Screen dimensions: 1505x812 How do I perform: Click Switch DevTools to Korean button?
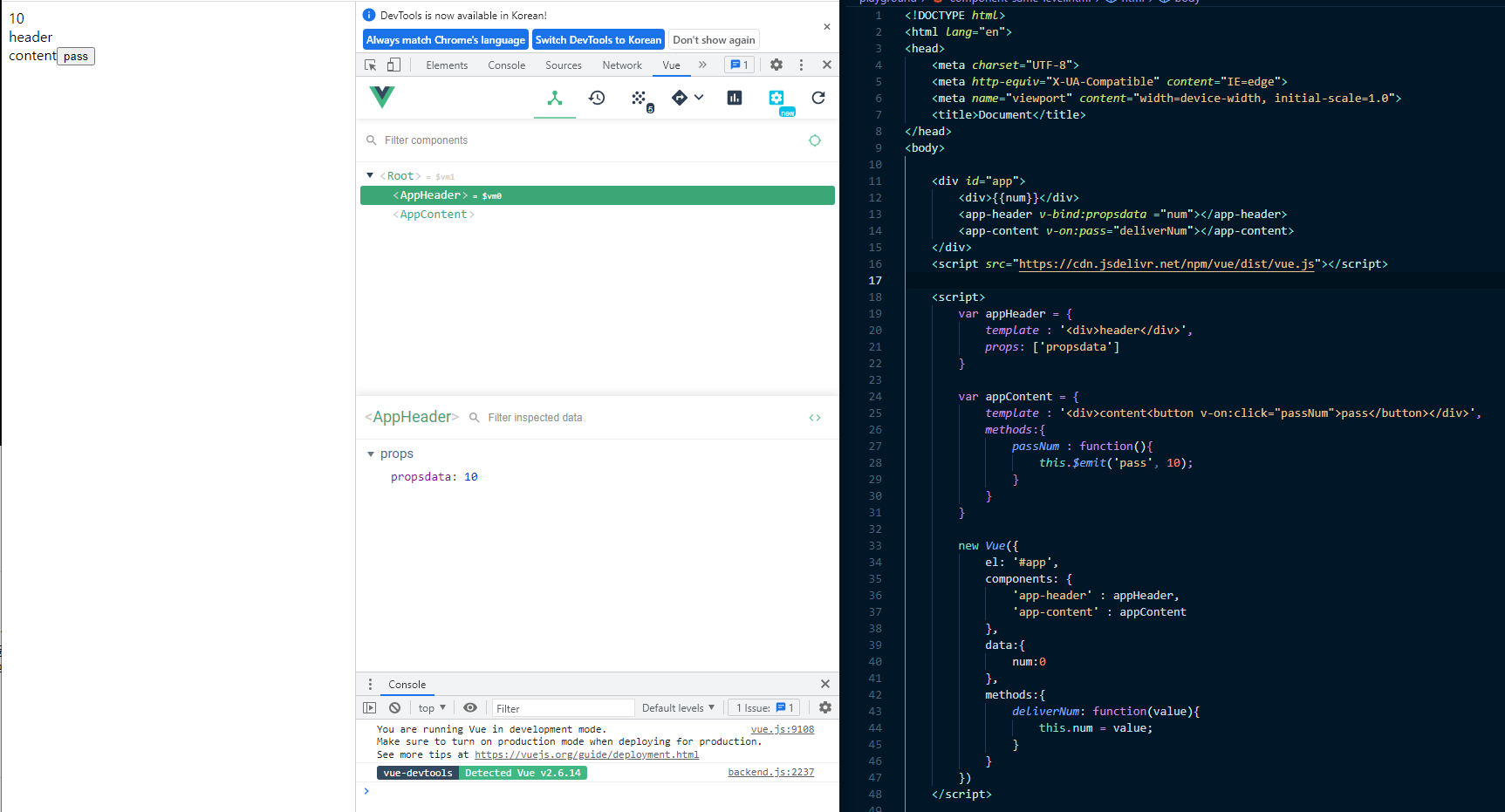599,40
